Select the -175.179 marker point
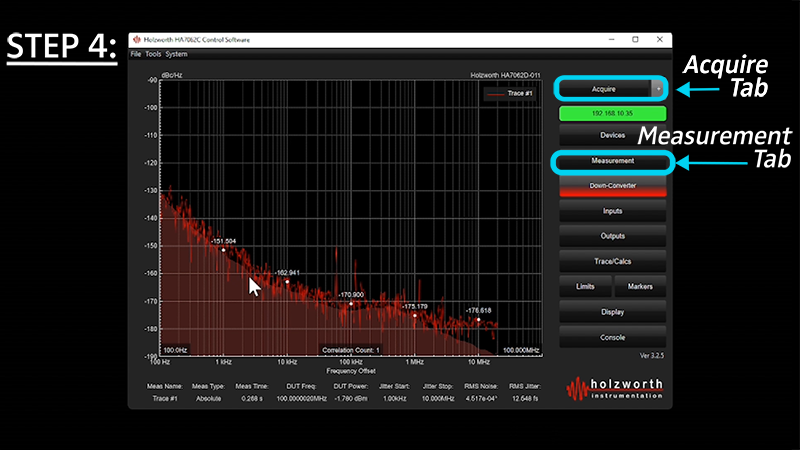Image resolution: width=800 pixels, height=450 pixels. pyautogui.click(x=415, y=315)
